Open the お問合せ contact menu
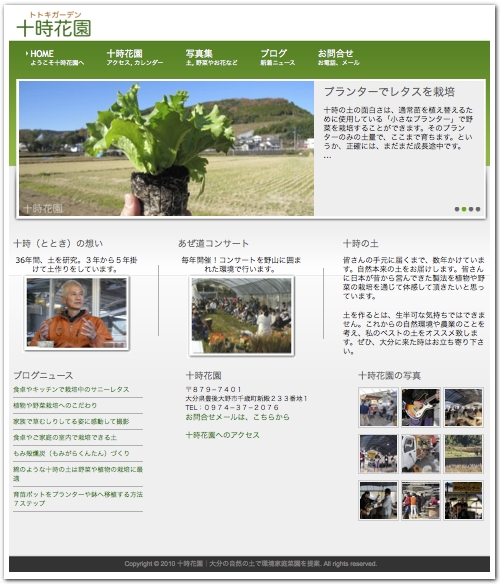Image resolution: width=500 pixels, height=584 pixels. coord(338,58)
